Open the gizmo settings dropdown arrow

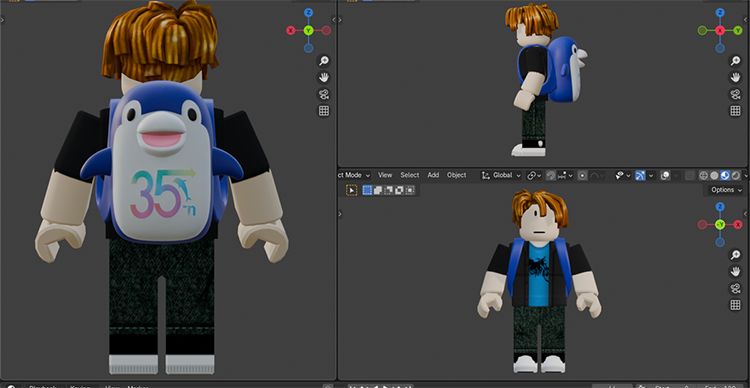click(651, 176)
